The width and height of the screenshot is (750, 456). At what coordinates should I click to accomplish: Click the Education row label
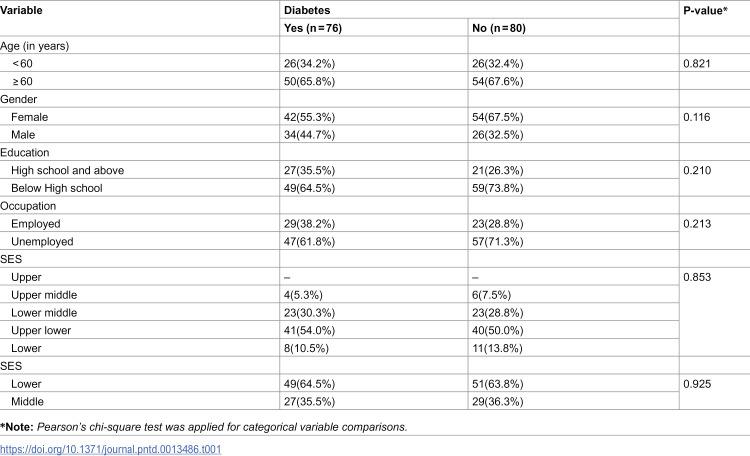click(x=28, y=152)
